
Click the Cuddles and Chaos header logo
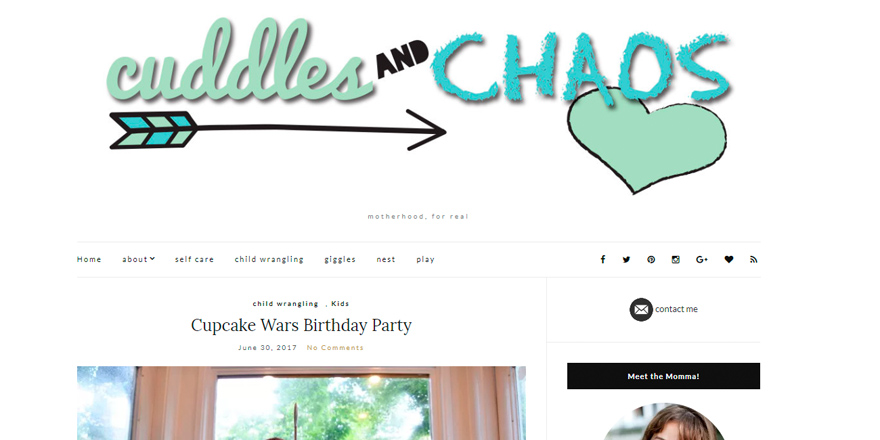pyautogui.click(x=419, y=106)
